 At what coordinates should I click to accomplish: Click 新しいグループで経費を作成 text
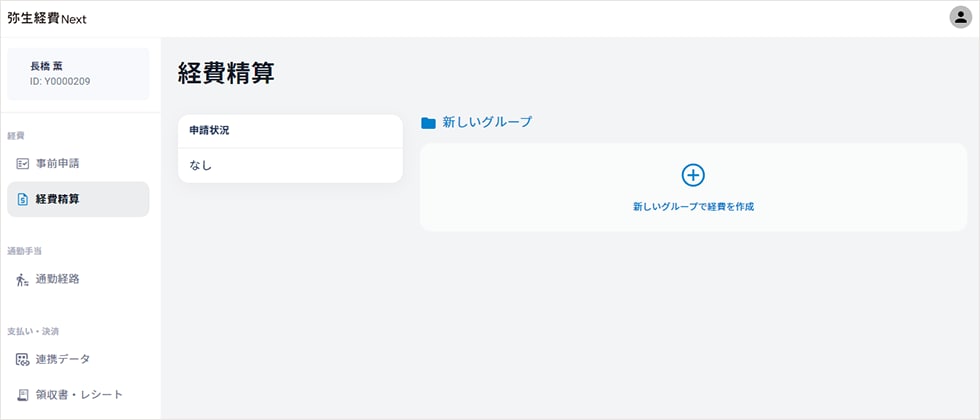point(693,207)
